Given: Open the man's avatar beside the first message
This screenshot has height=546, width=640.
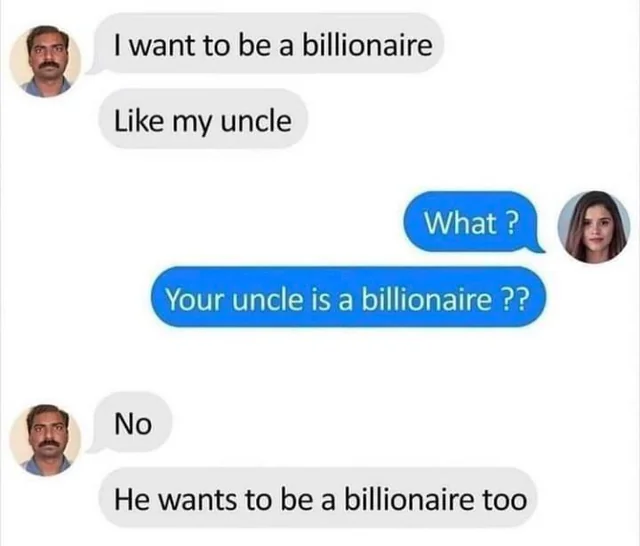Looking at the screenshot, I should click(x=45, y=62).
